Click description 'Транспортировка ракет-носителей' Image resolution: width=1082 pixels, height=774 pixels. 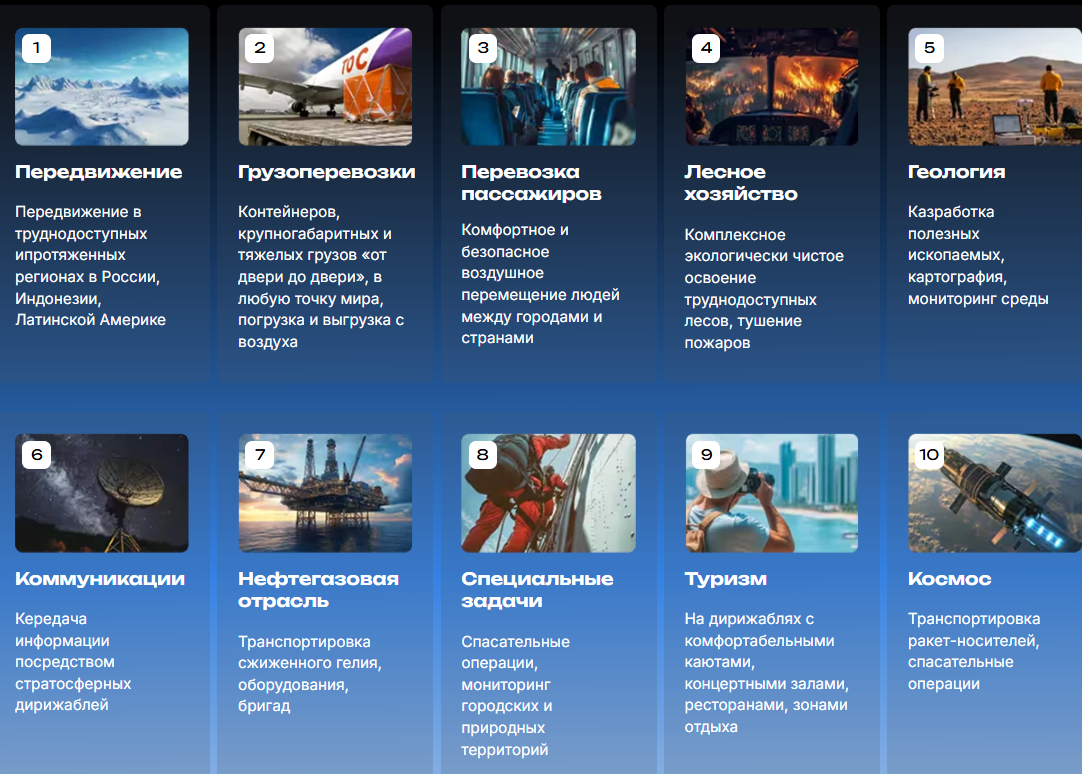click(974, 651)
